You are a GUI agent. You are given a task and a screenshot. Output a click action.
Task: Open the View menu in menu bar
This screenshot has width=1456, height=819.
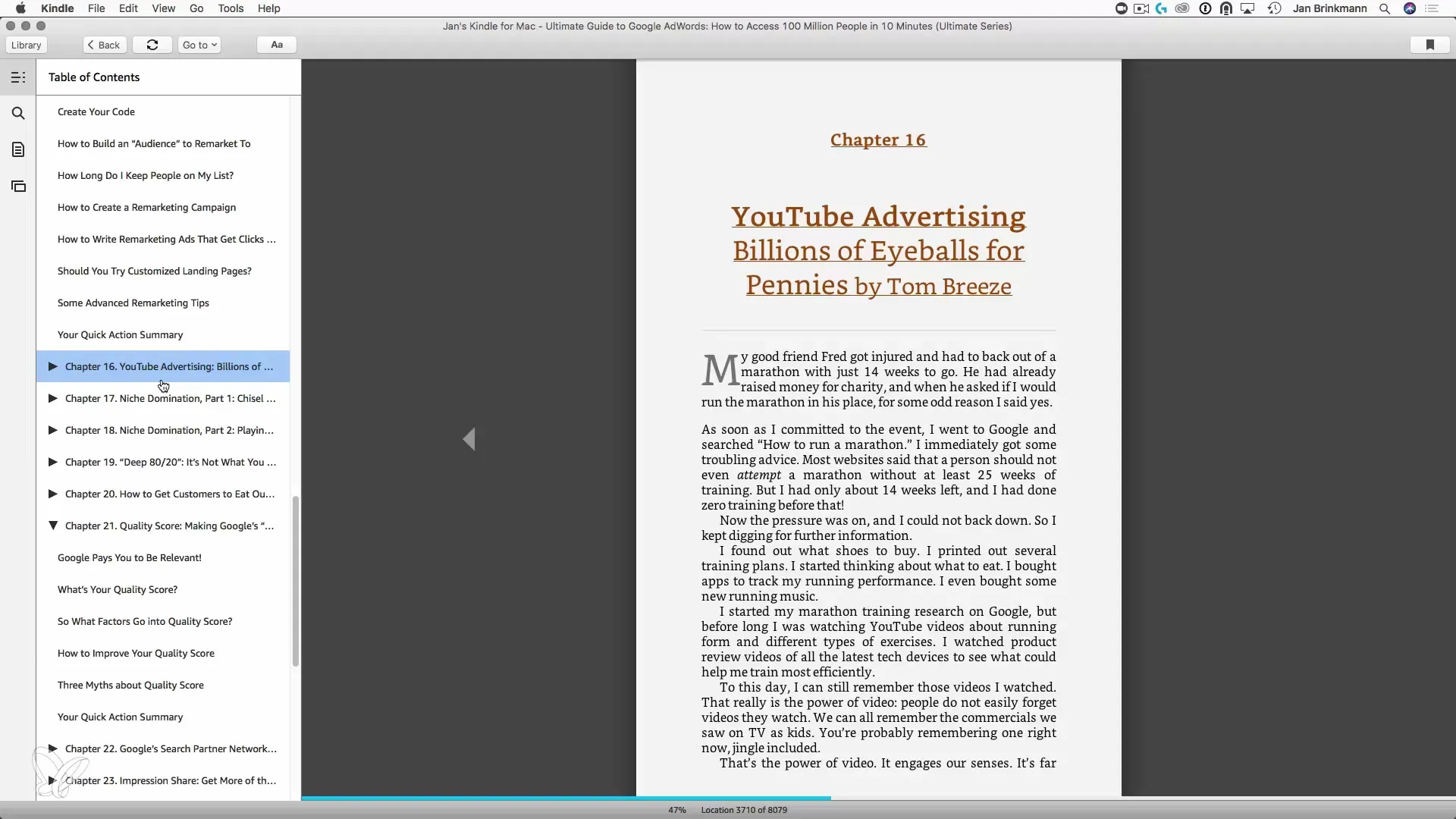click(x=163, y=8)
